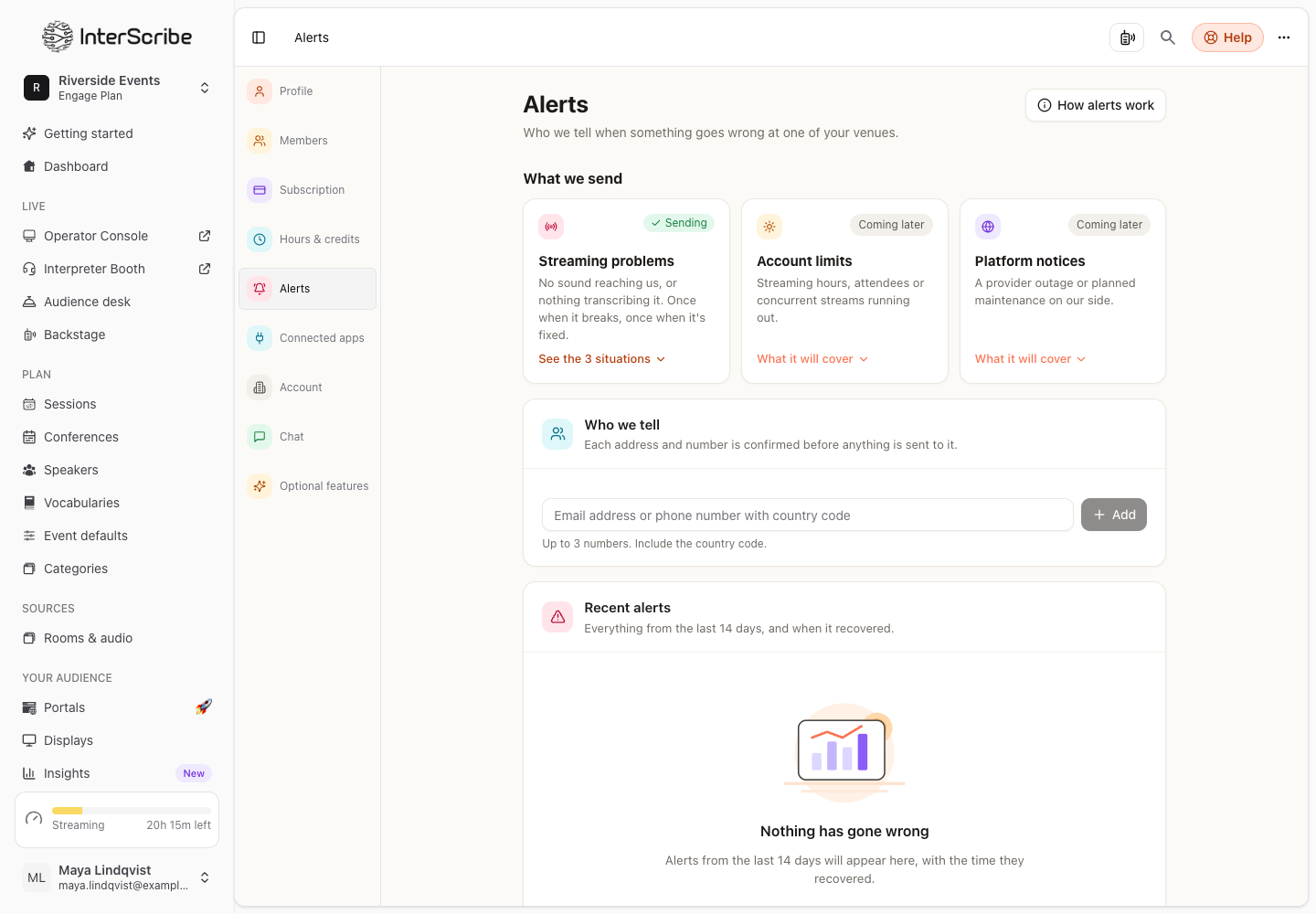Toggle the sidebar panel icon

point(259,37)
